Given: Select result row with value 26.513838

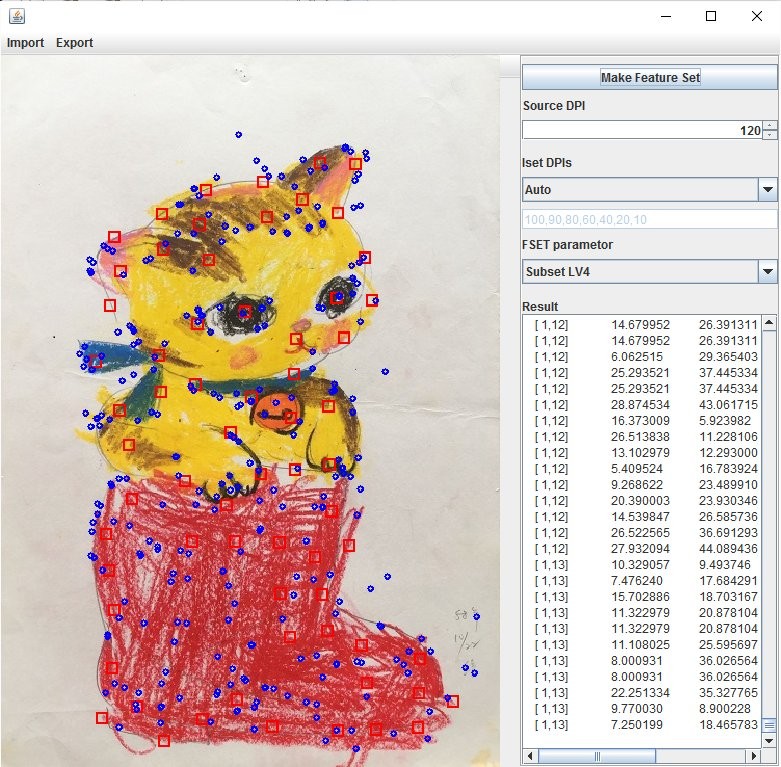Looking at the screenshot, I should [x=643, y=437].
